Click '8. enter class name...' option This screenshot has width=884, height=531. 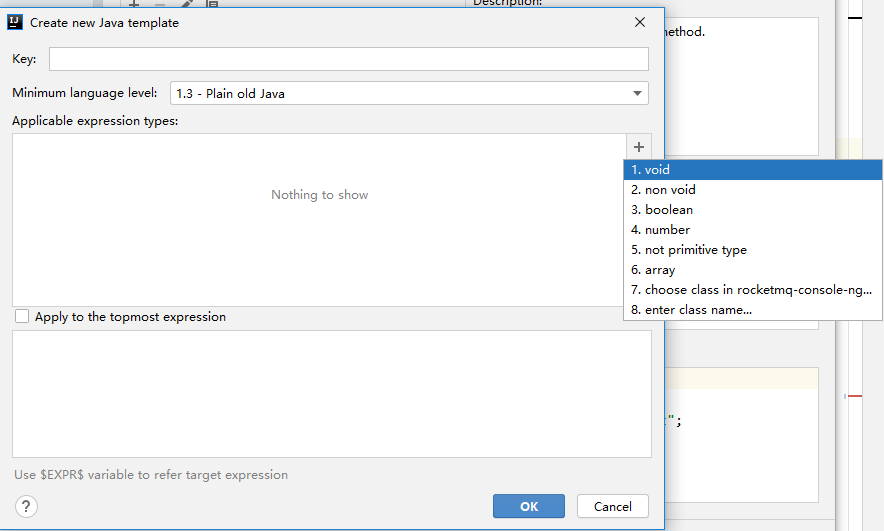pos(752,310)
